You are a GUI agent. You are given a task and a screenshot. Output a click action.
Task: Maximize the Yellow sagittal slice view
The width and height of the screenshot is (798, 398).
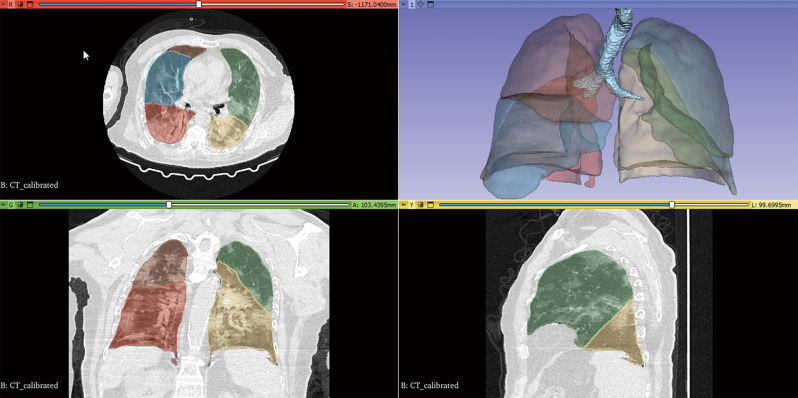(x=431, y=205)
